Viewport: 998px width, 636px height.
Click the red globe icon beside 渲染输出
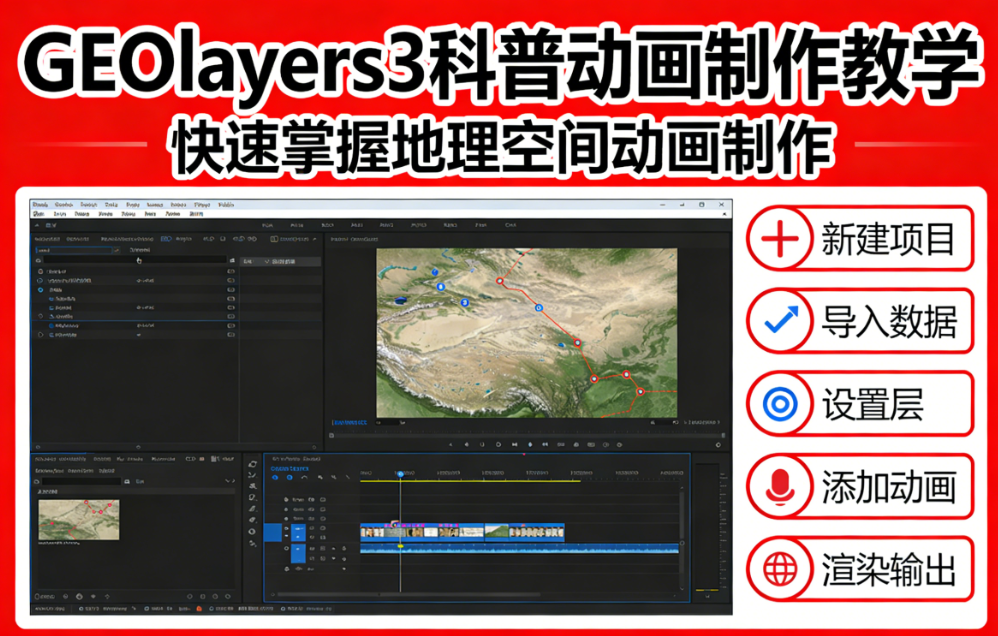pyautogui.click(x=780, y=569)
